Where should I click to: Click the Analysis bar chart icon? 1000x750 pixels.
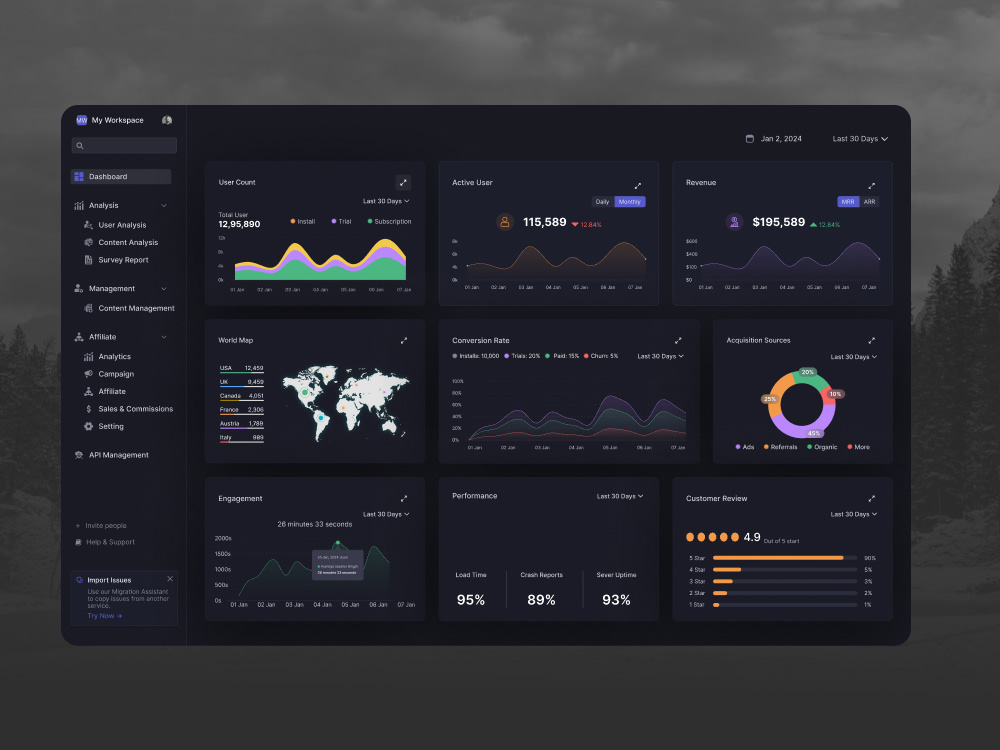pyautogui.click(x=79, y=205)
